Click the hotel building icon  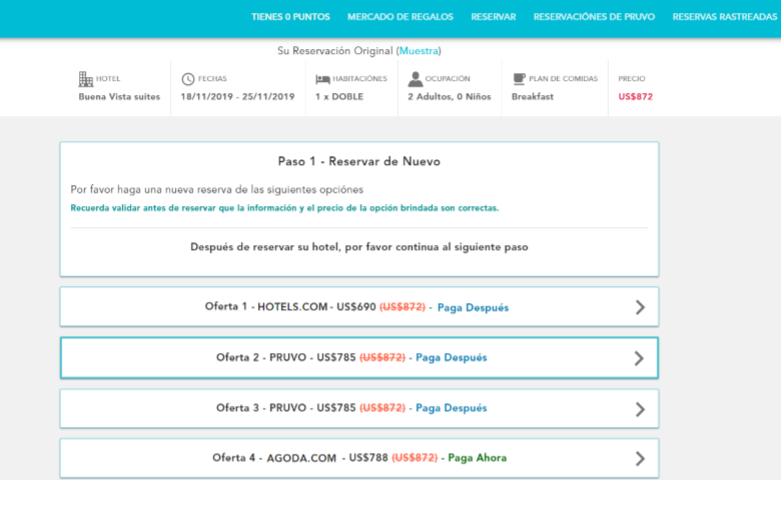(x=86, y=79)
